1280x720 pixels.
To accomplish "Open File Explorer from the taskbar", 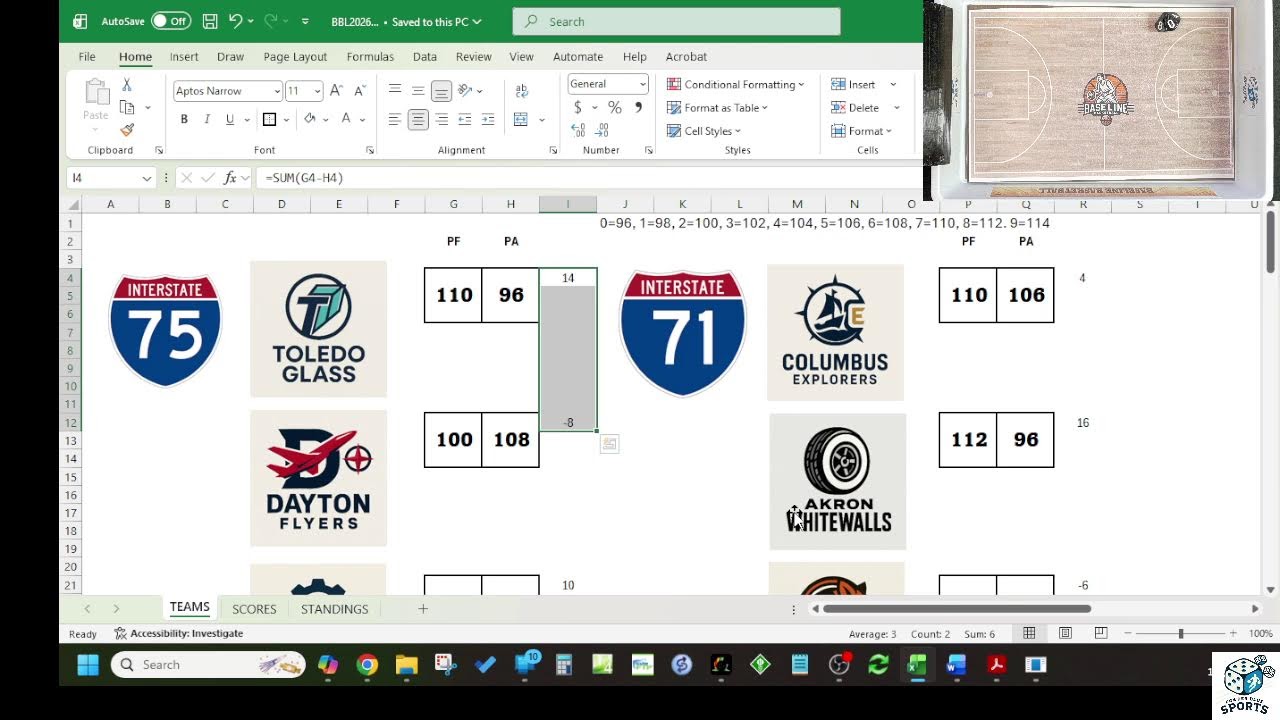I will point(406,665).
